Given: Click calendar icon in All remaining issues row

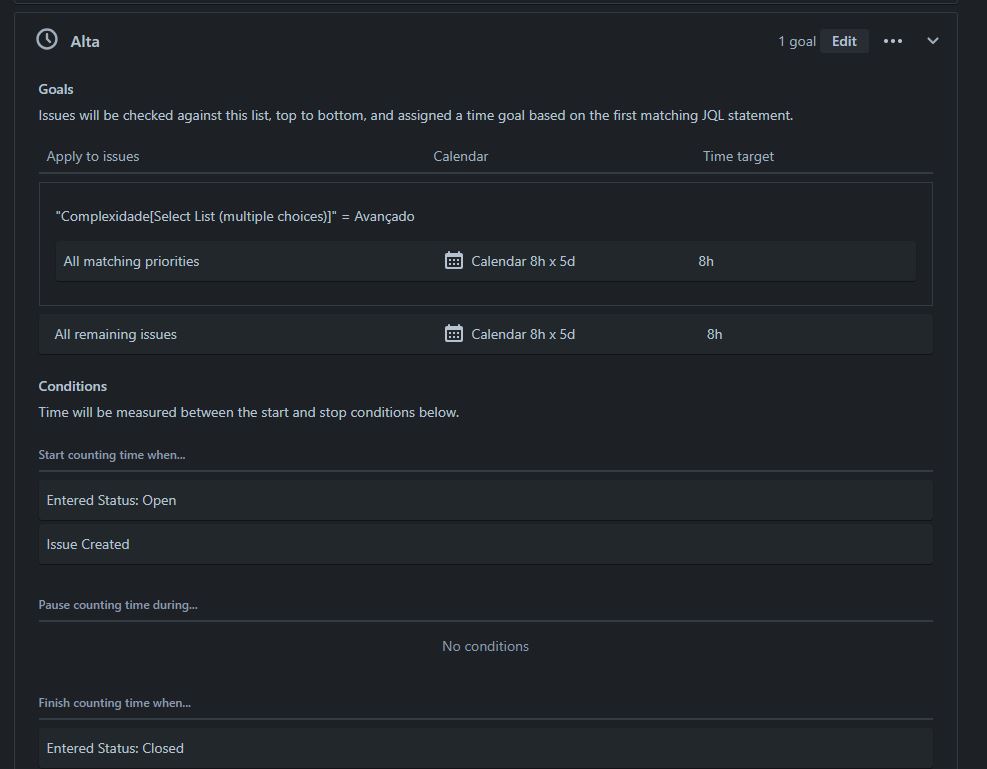Looking at the screenshot, I should pyautogui.click(x=454, y=334).
